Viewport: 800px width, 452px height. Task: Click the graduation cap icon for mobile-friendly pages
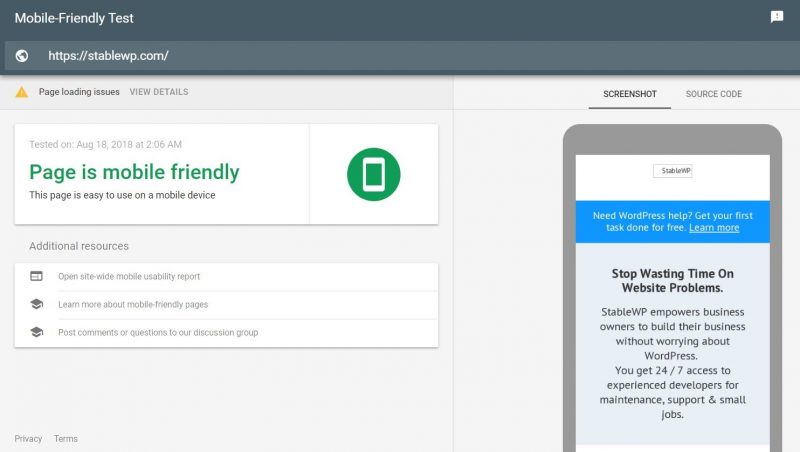coord(36,304)
